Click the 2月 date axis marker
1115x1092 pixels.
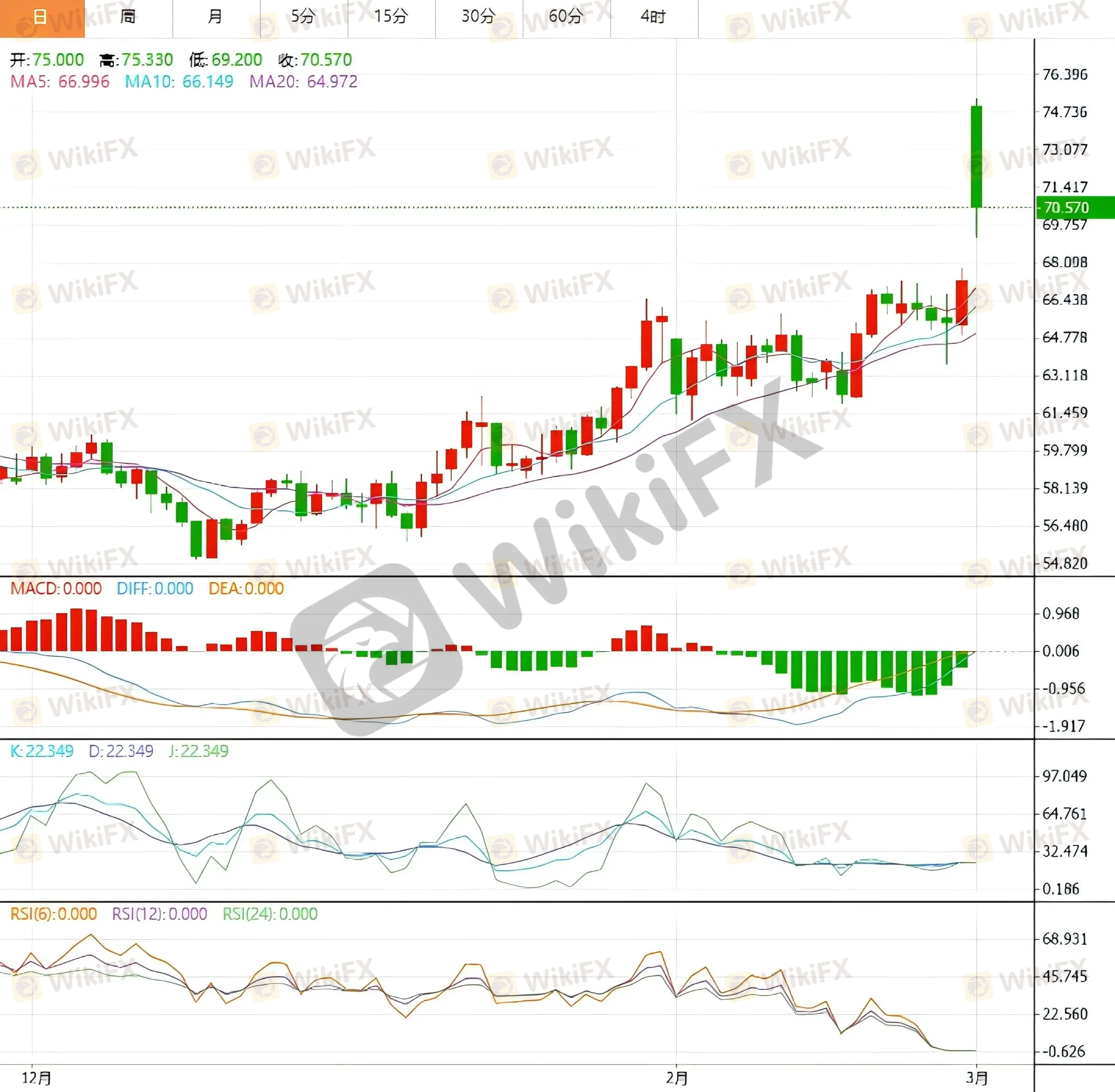[676, 1078]
